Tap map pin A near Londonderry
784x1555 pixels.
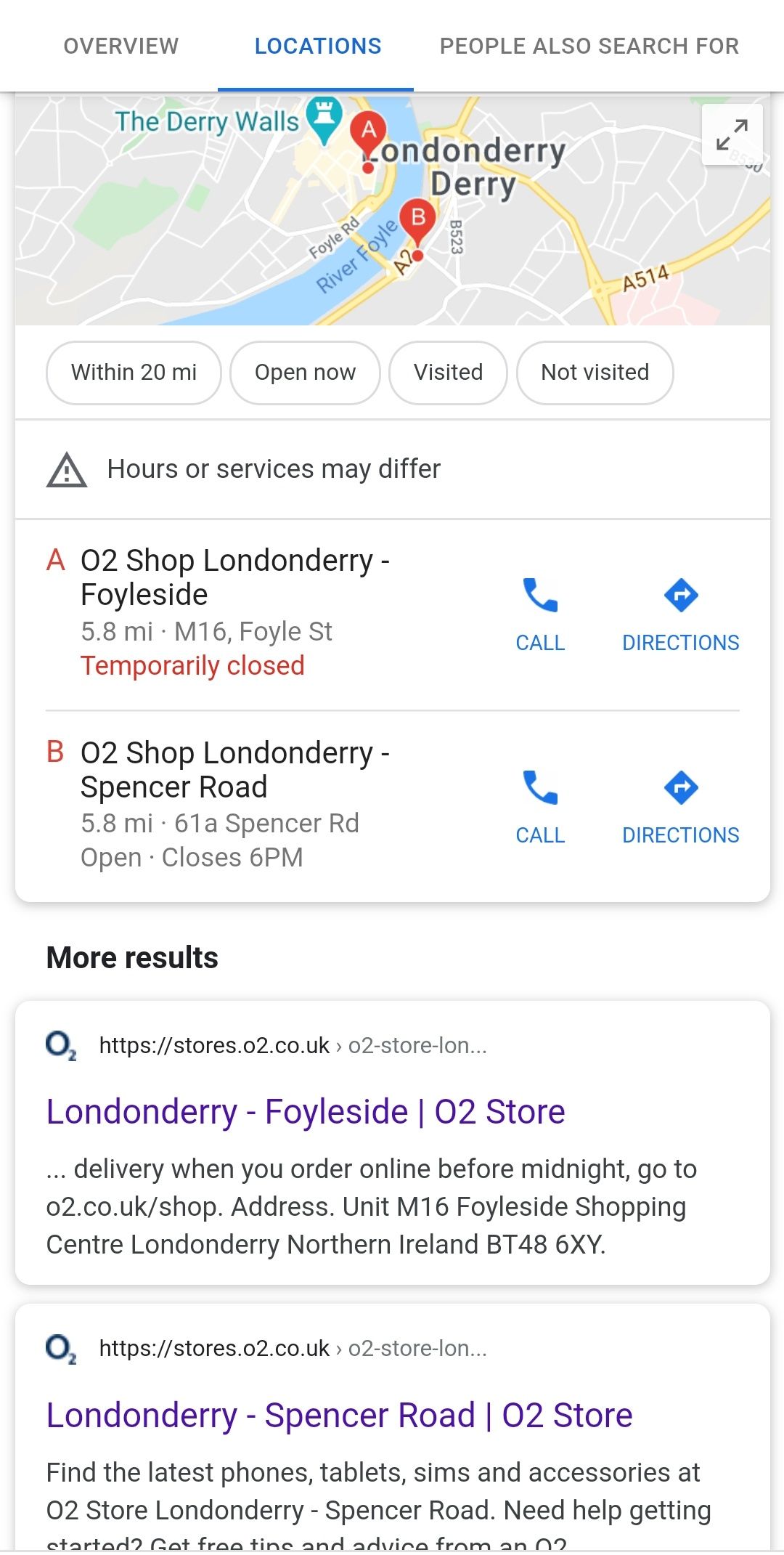point(369,133)
